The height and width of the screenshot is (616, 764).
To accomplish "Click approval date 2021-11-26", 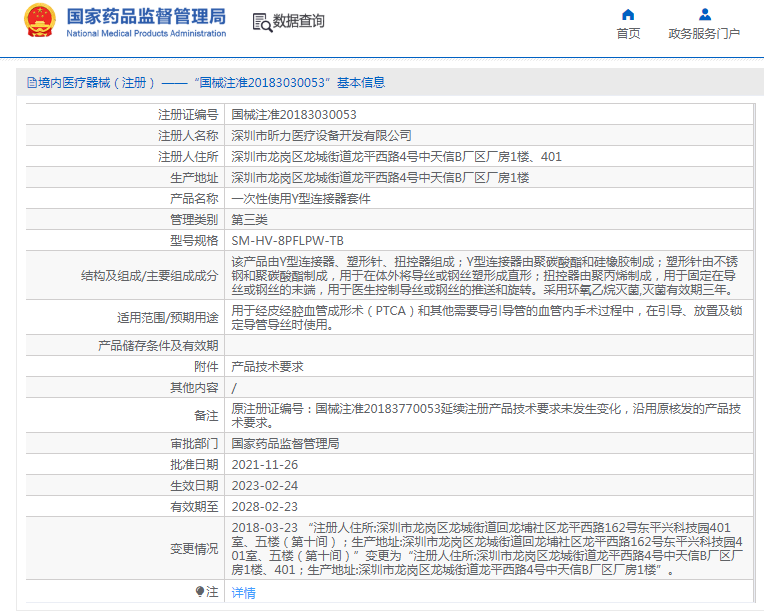I will [265, 465].
